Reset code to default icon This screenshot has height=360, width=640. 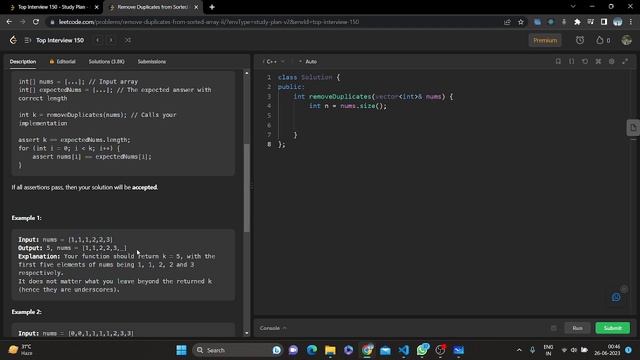point(585,61)
